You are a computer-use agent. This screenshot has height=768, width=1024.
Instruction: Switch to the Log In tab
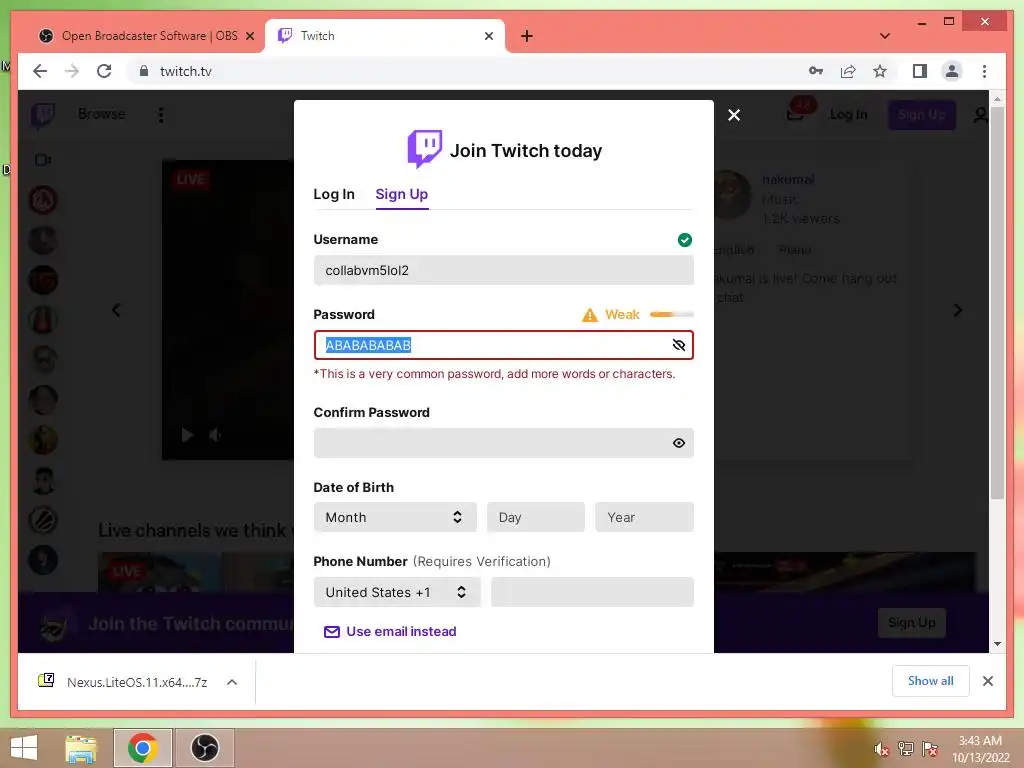(x=334, y=194)
